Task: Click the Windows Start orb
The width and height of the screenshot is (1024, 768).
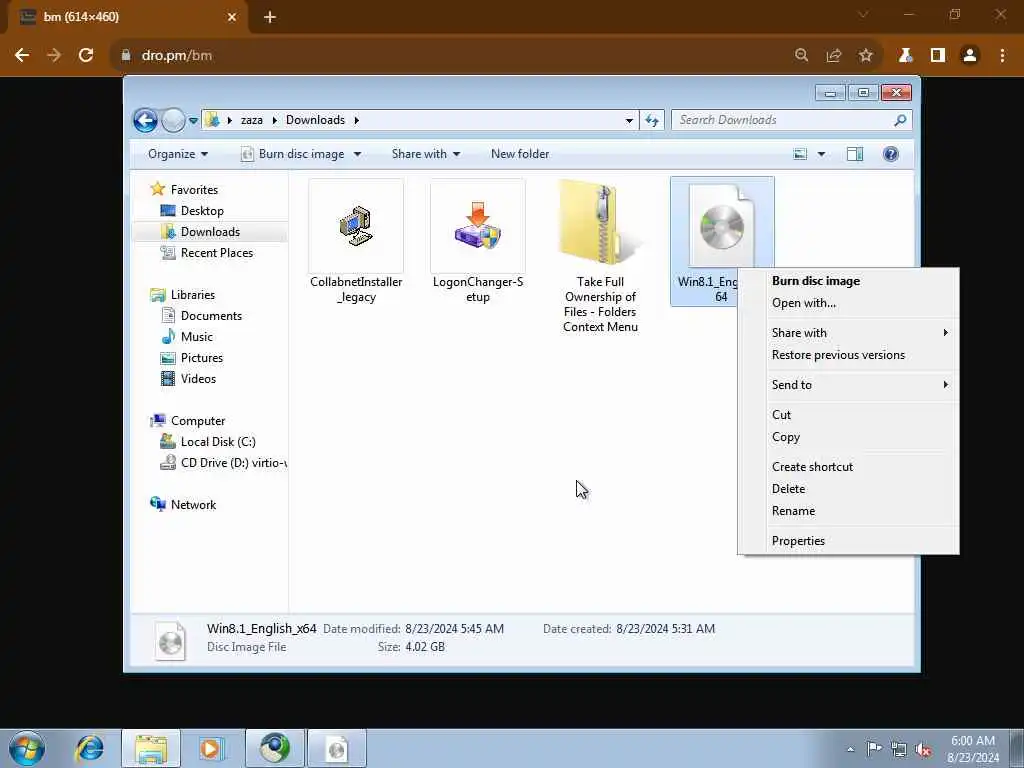Action: (x=27, y=748)
